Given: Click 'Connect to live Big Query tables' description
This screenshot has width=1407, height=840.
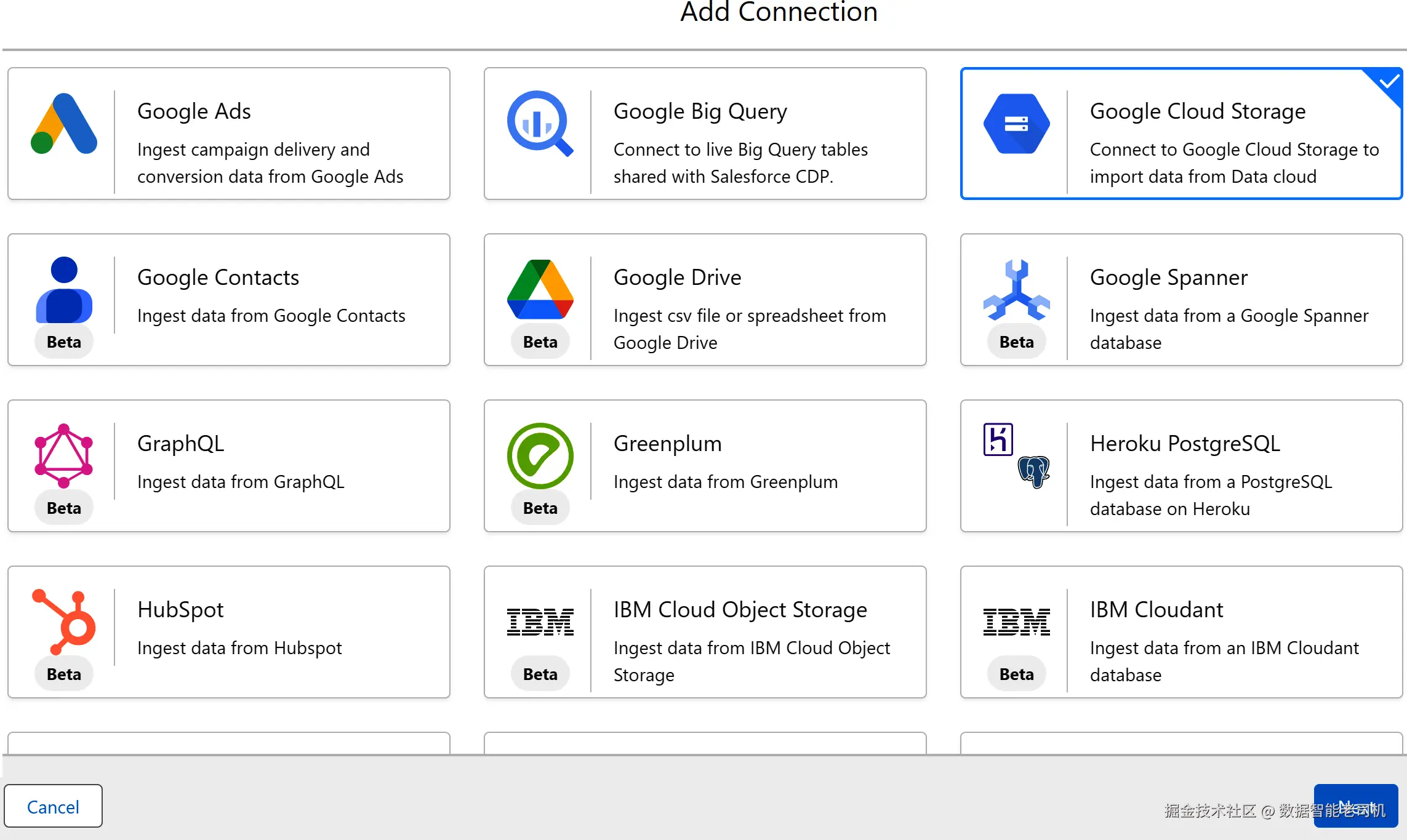Looking at the screenshot, I should (x=740, y=162).
